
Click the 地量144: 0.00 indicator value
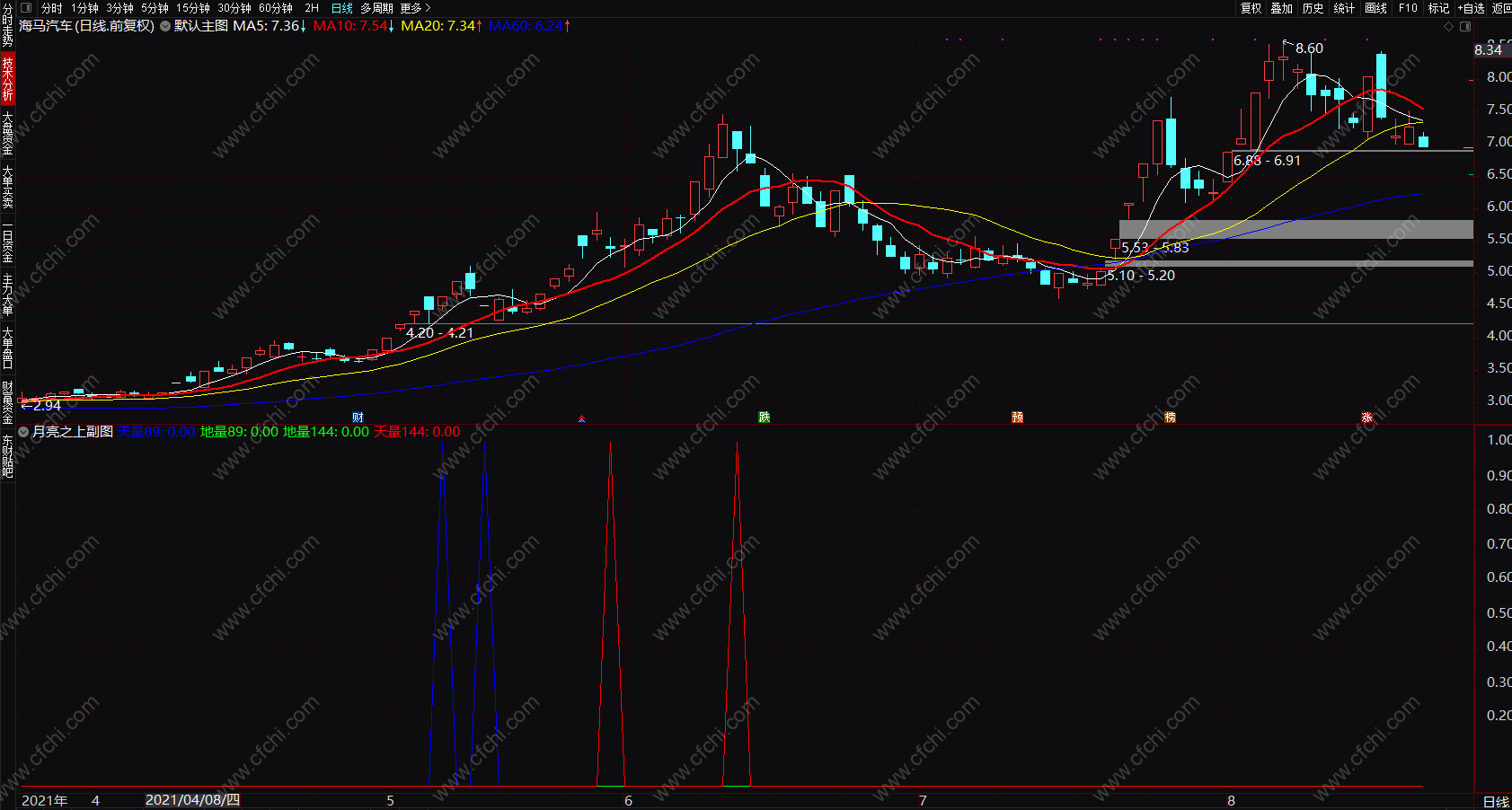tap(326, 432)
